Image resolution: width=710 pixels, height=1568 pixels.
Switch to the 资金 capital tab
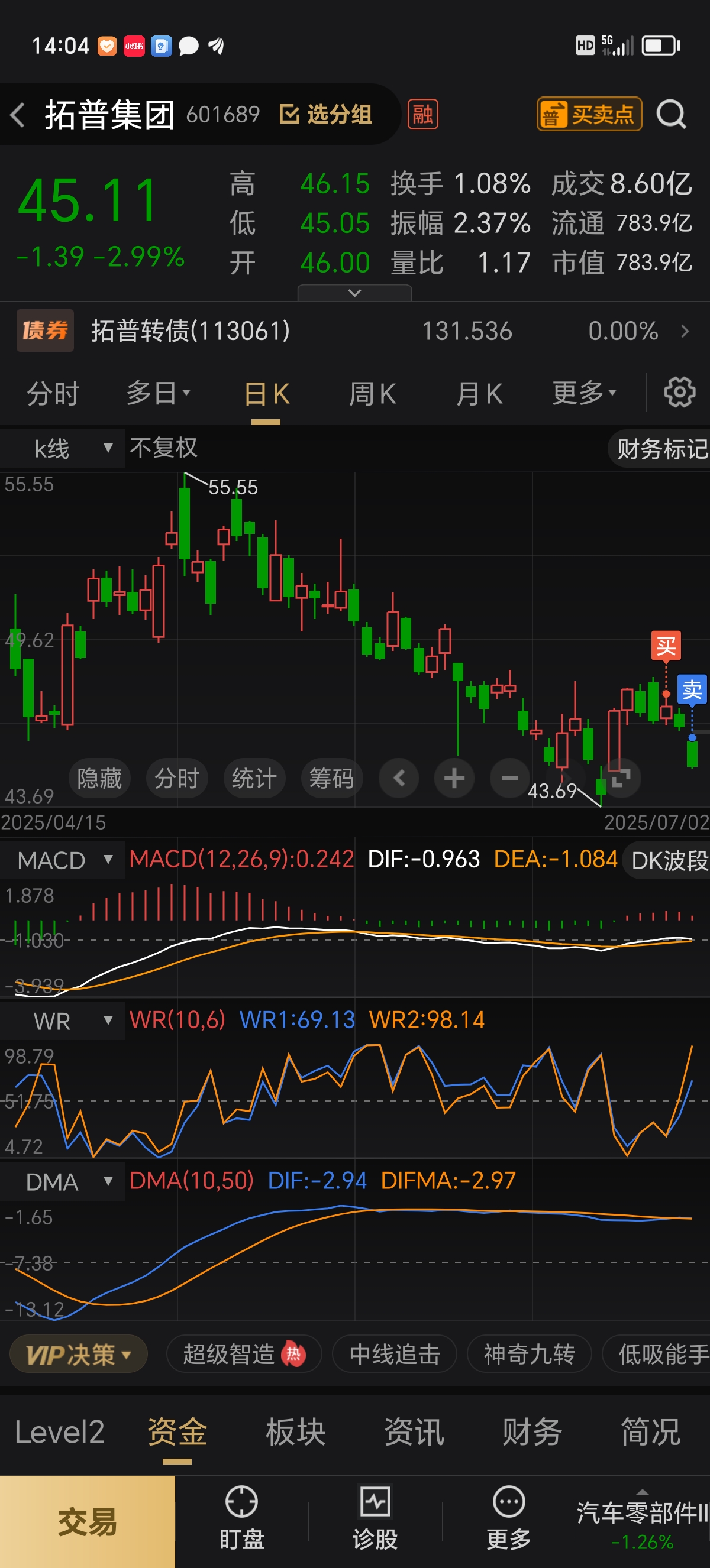pyautogui.click(x=177, y=1431)
